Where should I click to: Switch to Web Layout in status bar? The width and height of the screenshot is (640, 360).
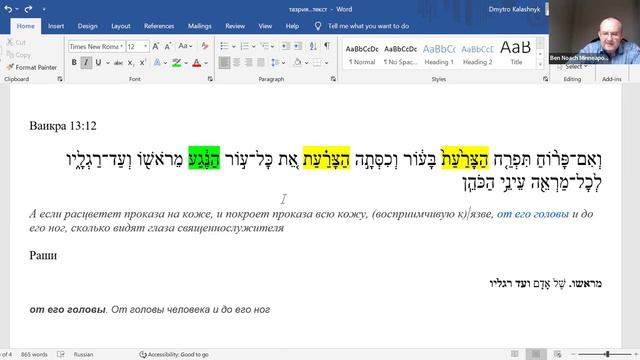[x=557, y=354]
